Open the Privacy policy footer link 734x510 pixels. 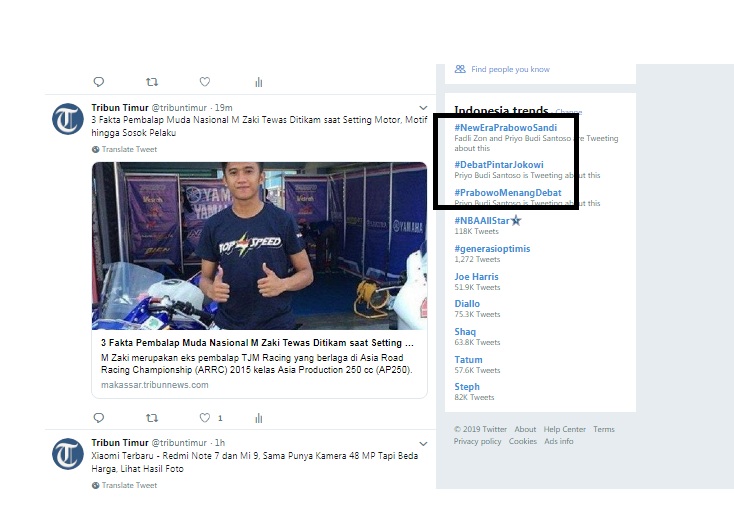pyautogui.click(x=477, y=441)
